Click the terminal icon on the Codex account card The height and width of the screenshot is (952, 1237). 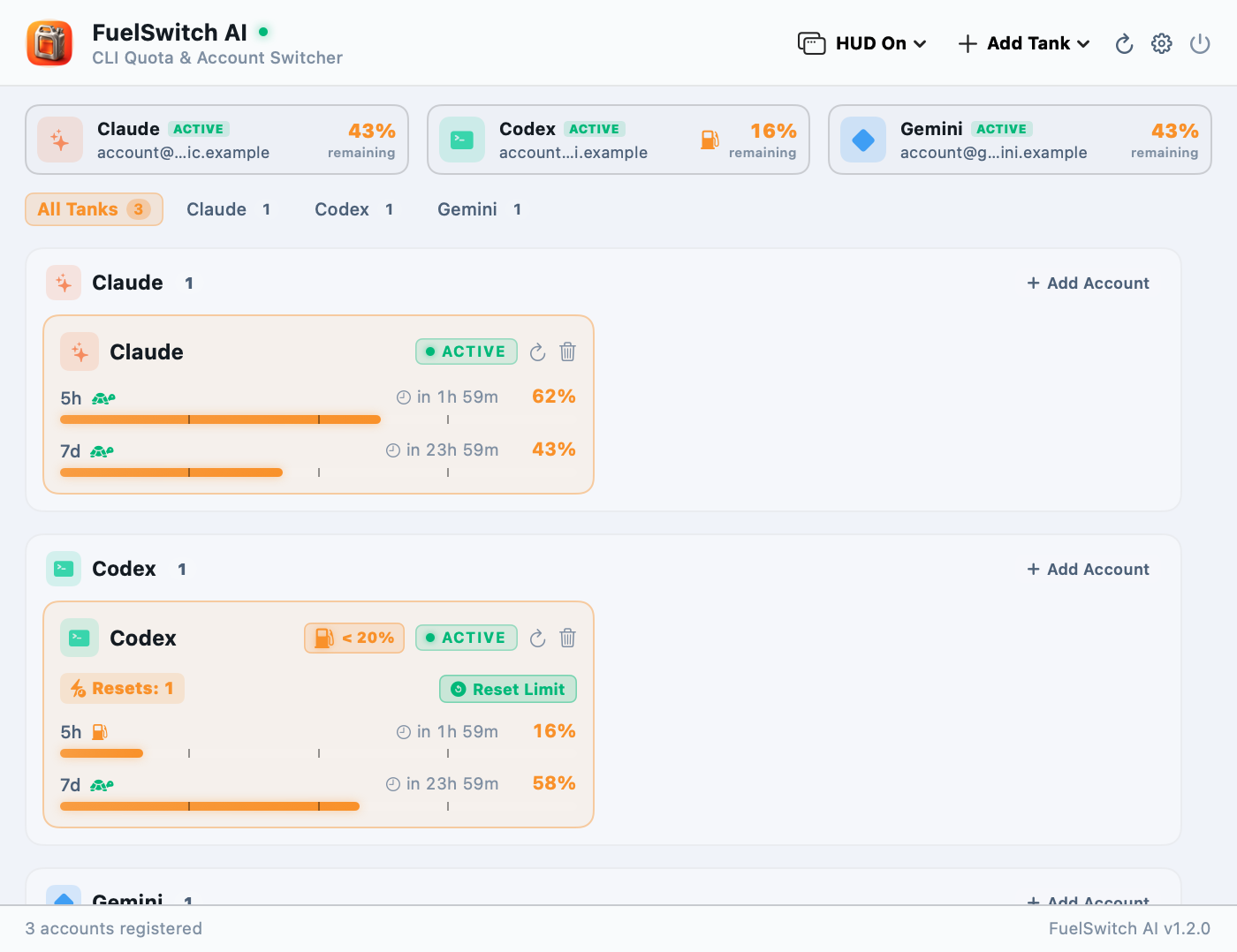[80, 638]
